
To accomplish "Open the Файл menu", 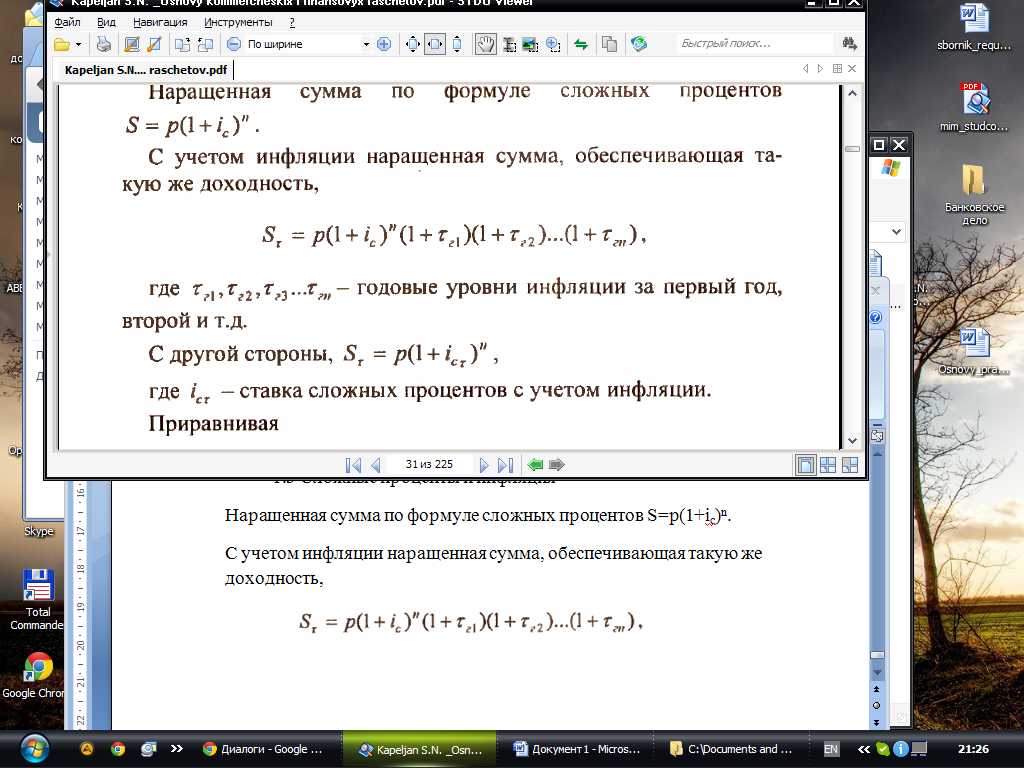I will (x=67, y=22).
